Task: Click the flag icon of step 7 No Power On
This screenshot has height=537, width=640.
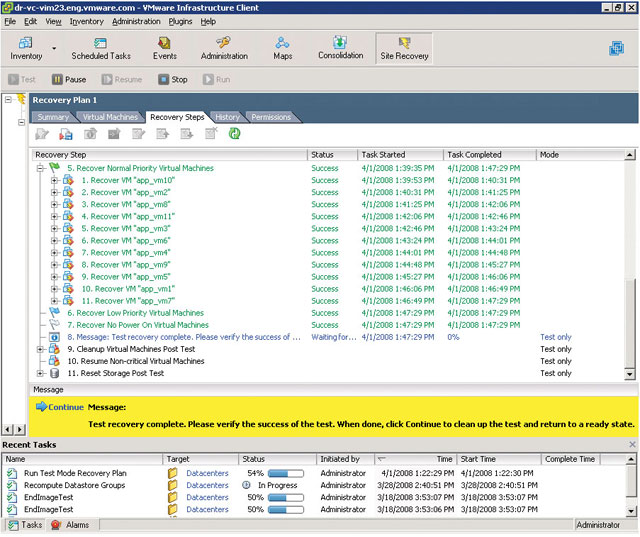Action: [x=54, y=325]
